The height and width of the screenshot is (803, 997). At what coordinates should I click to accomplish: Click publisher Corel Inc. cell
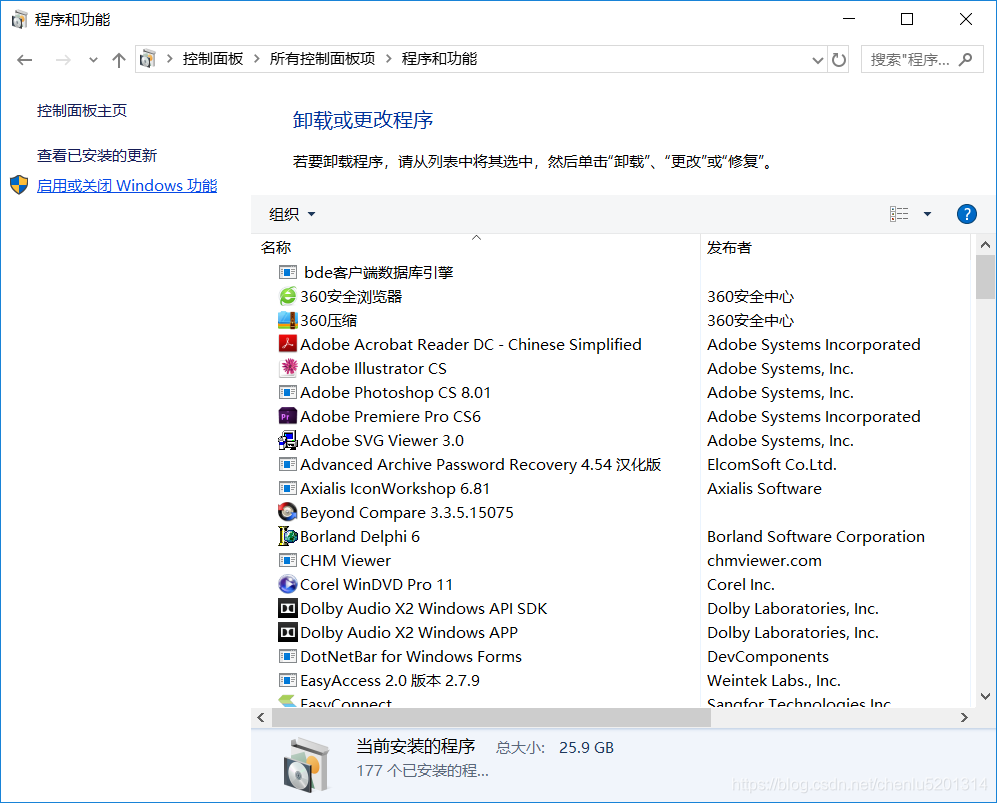click(741, 584)
